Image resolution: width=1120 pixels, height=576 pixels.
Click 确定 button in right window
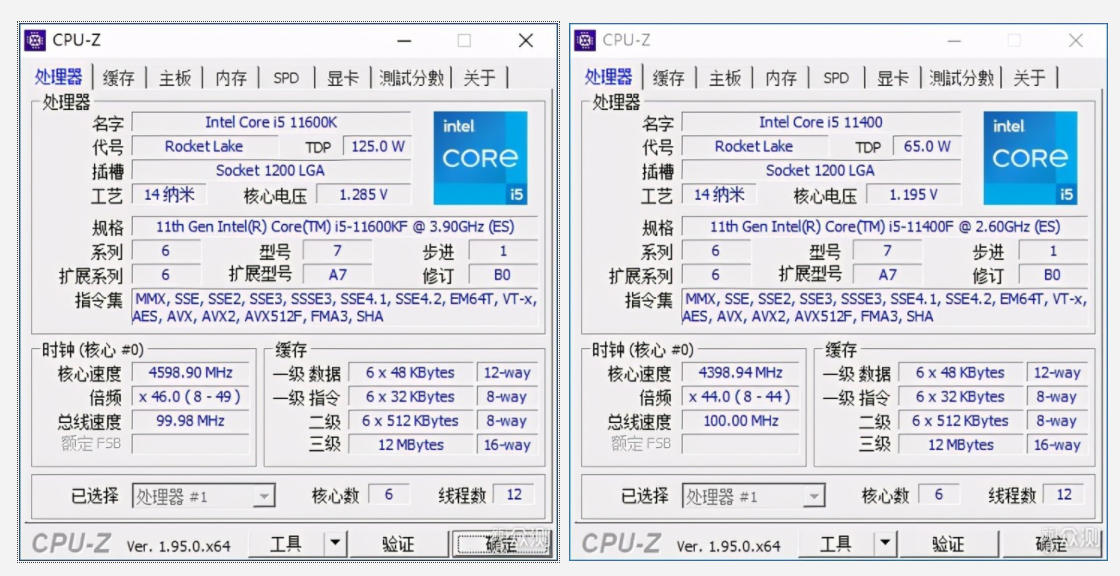(x=1051, y=544)
